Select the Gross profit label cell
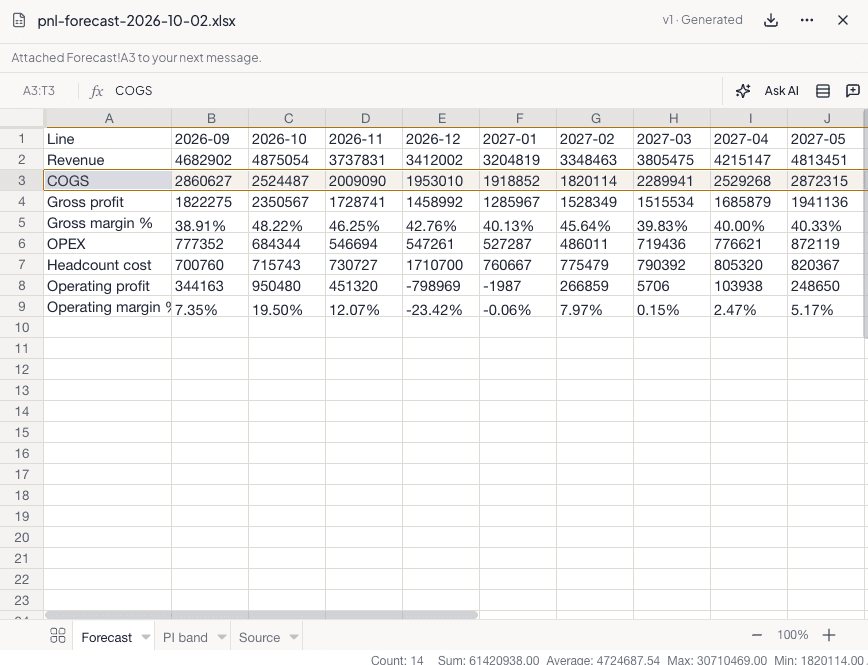The width and height of the screenshot is (868, 665). [x=108, y=202]
